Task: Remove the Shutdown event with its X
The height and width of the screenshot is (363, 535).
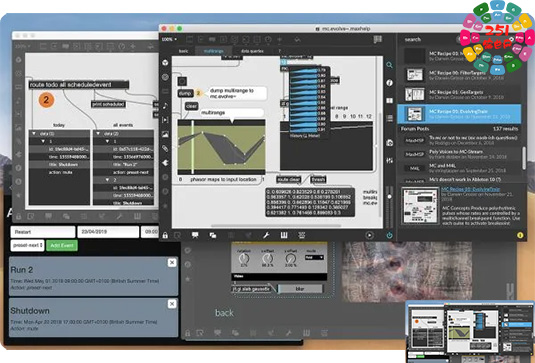Action: (172, 304)
